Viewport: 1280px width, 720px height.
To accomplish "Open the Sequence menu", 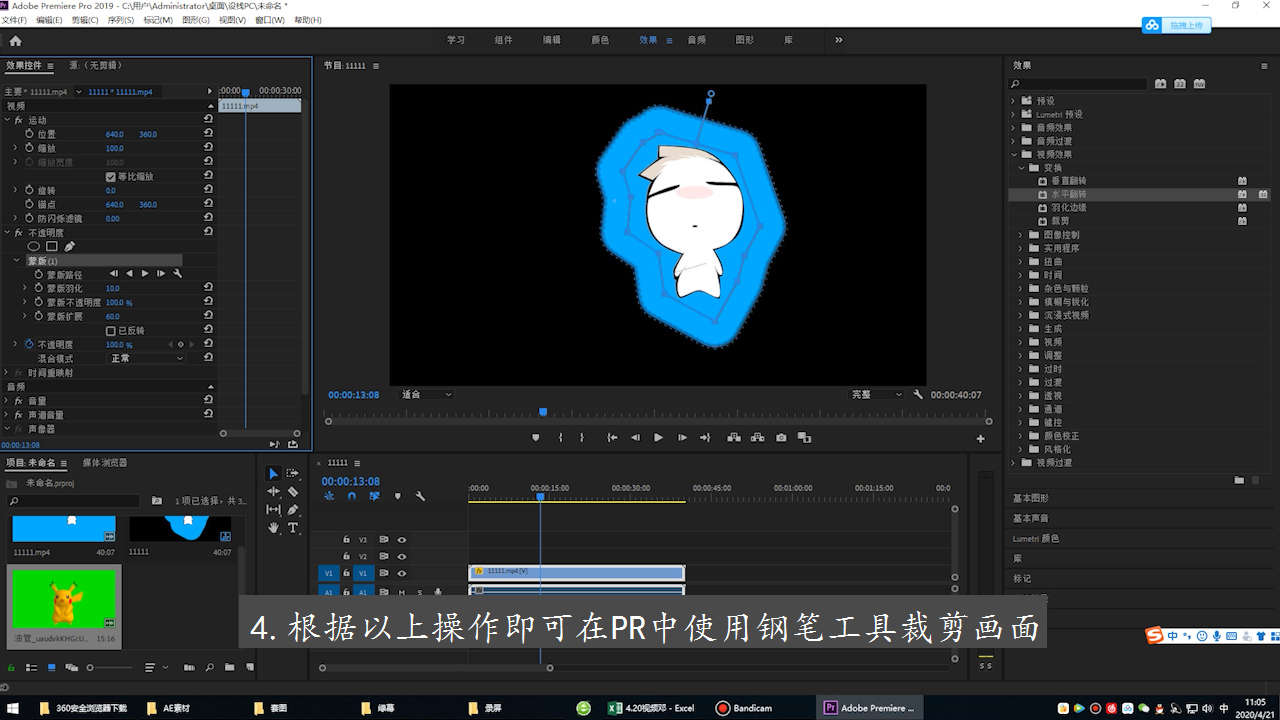I will coord(120,20).
